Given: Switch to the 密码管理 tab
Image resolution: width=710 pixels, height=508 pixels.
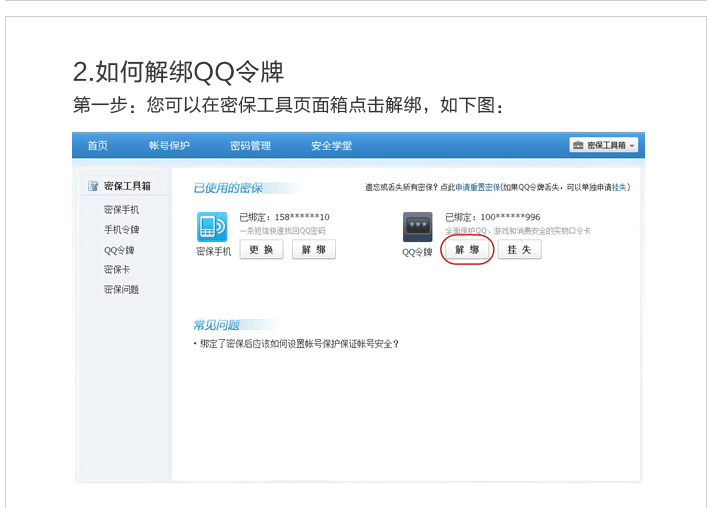Looking at the screenshot, I should pyautogui.click(x=250, y=145).
